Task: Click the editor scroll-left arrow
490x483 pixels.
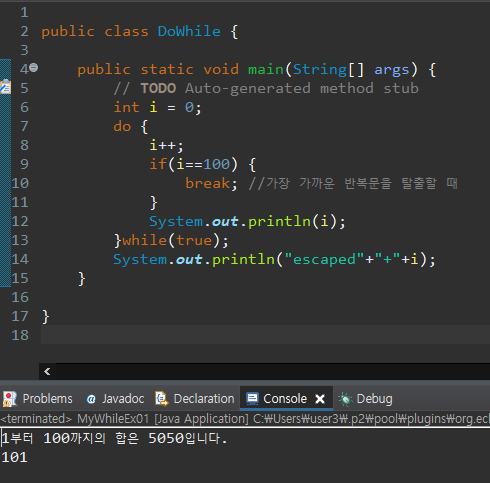Action: [47, 371]
